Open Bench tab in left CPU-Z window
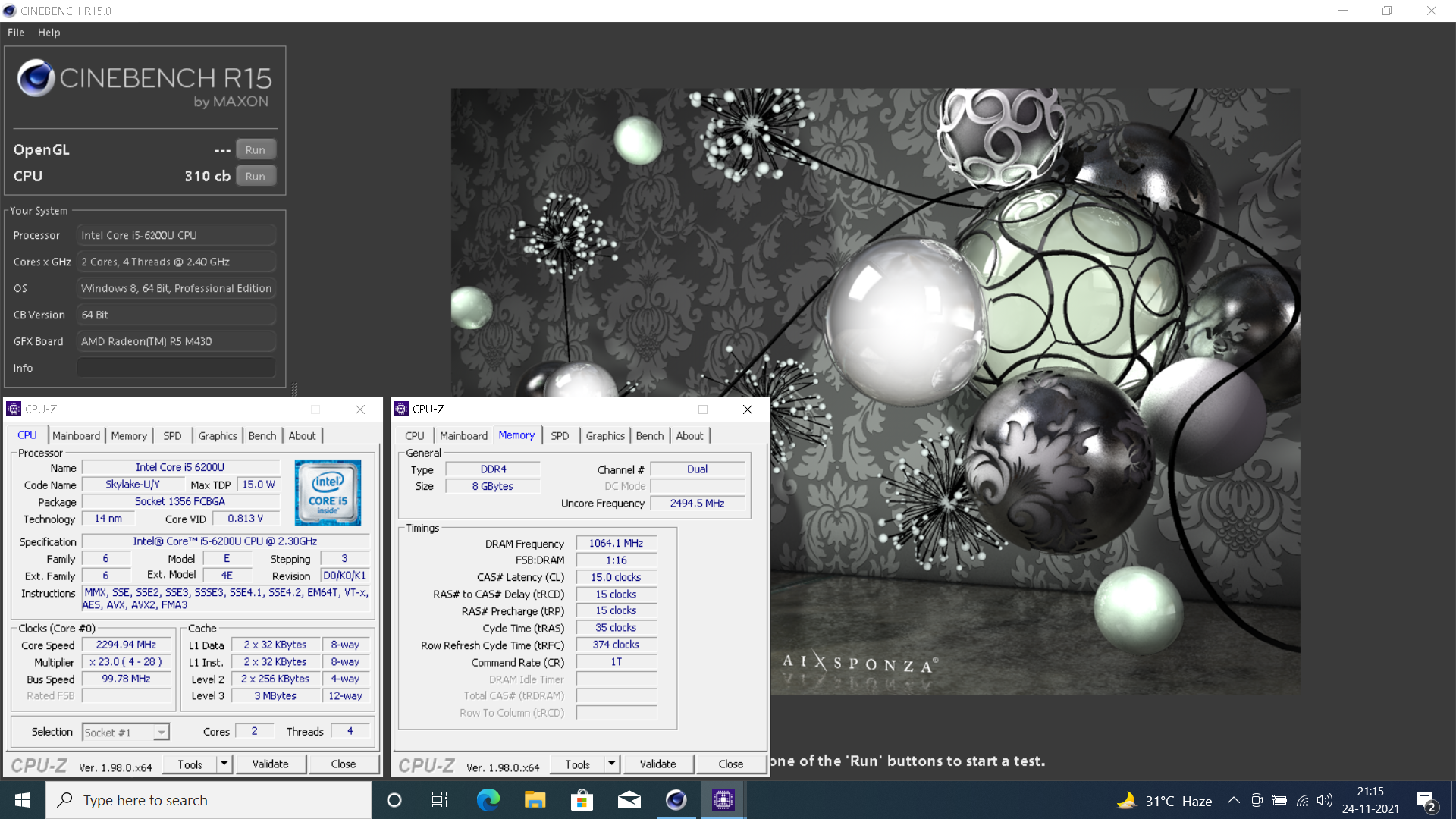 262,435
